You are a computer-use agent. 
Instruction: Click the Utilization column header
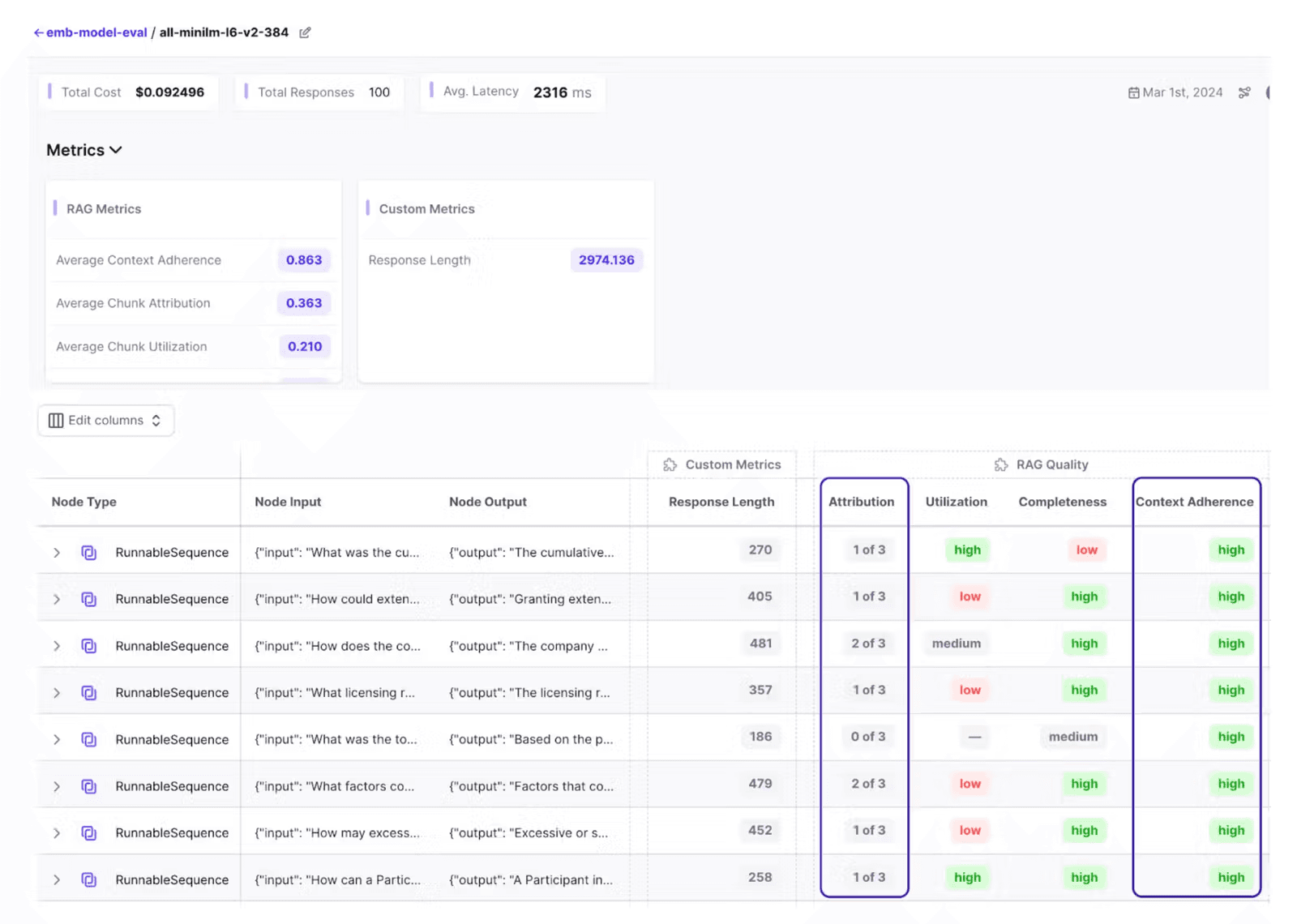(957, 502)
